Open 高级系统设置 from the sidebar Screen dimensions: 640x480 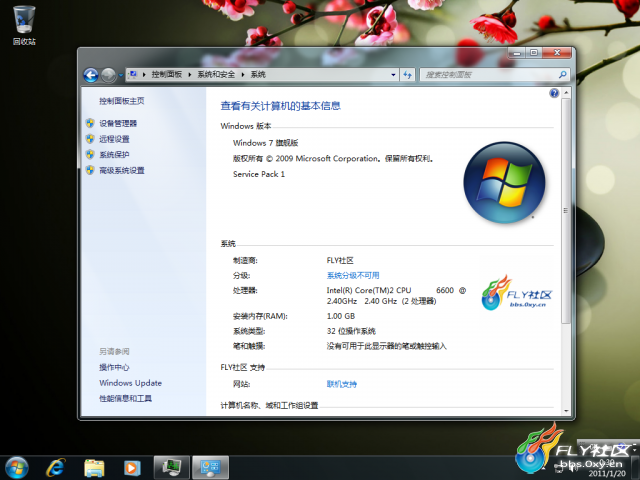coord(122,170)
